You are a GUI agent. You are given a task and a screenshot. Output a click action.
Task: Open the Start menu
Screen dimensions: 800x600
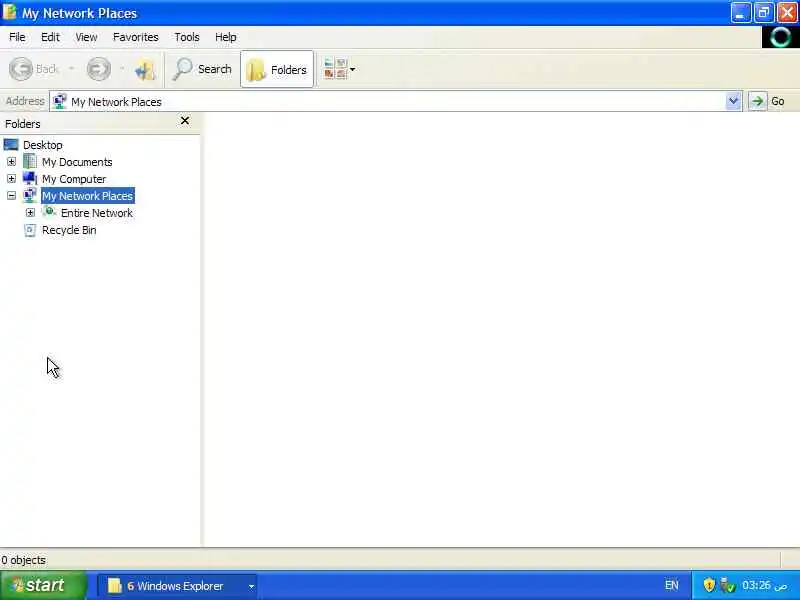point(43,585)
